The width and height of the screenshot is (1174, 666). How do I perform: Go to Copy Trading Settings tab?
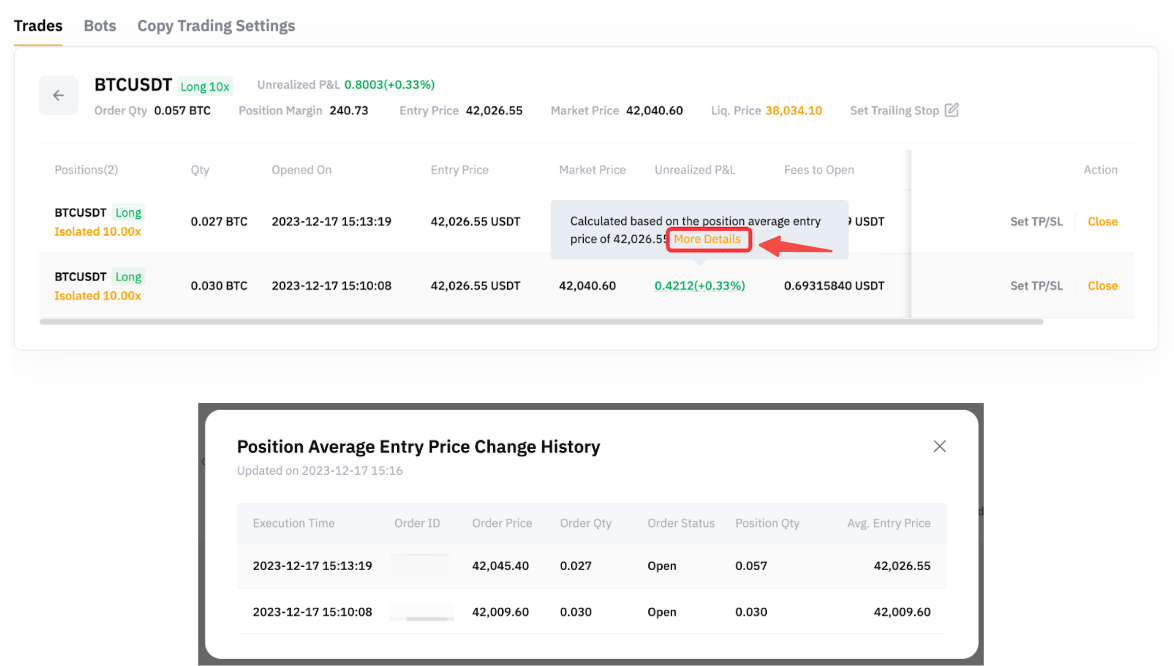point(216,26)
